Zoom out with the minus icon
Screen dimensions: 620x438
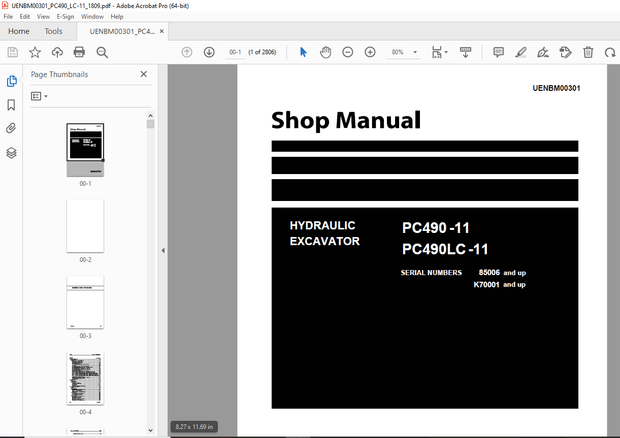pos(348,52)
